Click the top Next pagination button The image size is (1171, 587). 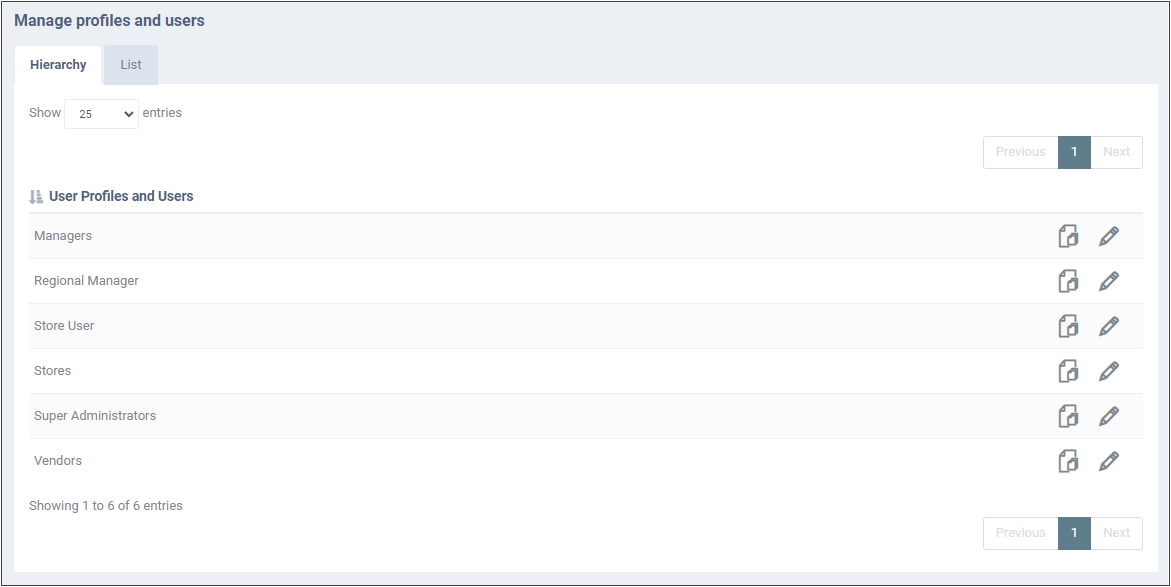pos(1116,152)
